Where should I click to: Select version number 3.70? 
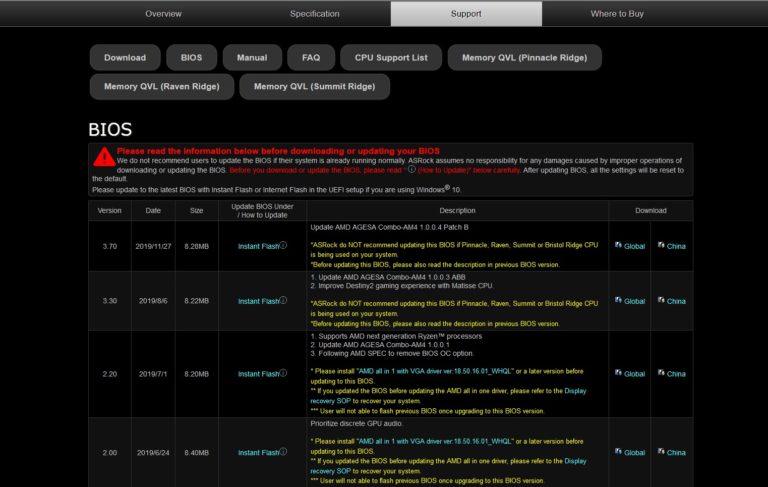click(110, 246)
